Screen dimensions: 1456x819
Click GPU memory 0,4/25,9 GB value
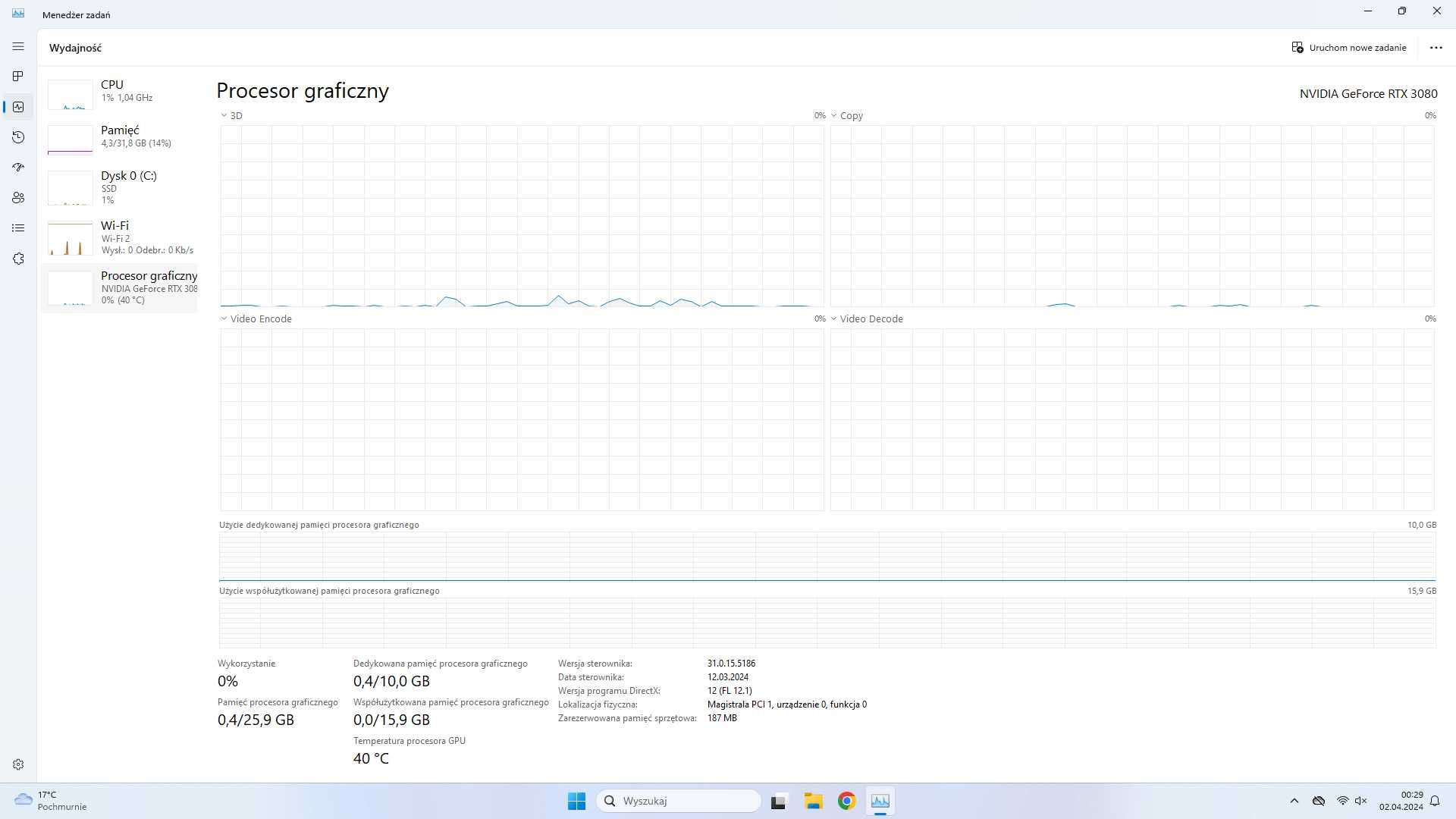coord(256,720)
